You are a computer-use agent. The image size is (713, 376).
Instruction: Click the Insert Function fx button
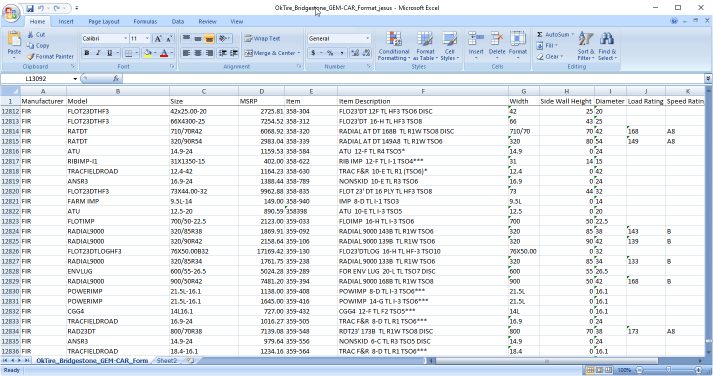tap(116, 79)
